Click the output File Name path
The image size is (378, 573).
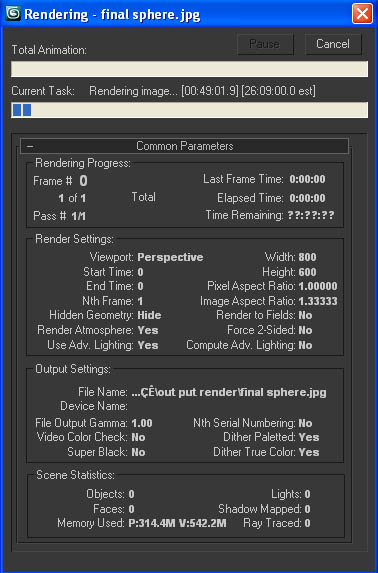tap(229, 392)
